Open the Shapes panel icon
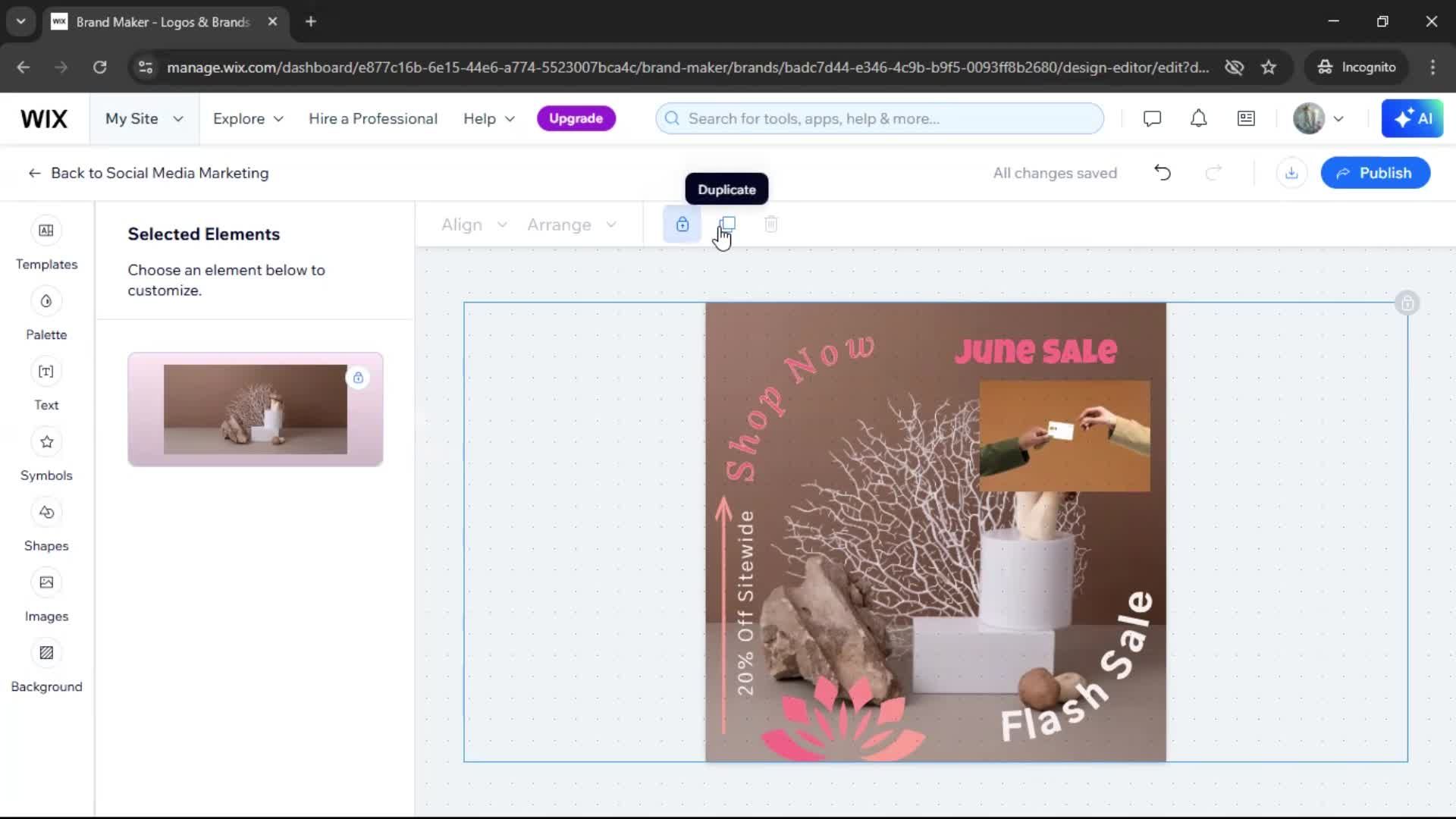1456x819 pixels. click(x=46, y=513)
